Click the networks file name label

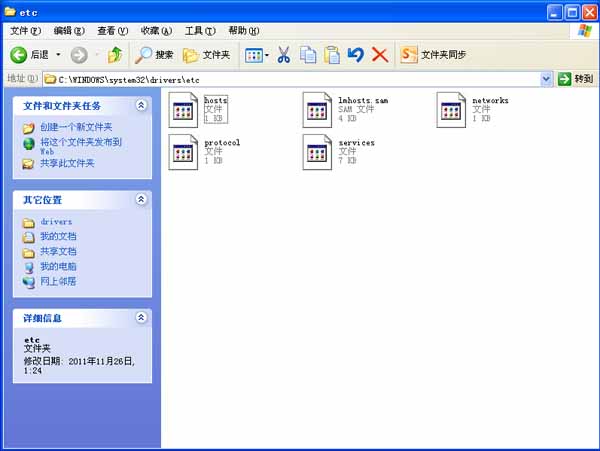(x=490, y=100)
